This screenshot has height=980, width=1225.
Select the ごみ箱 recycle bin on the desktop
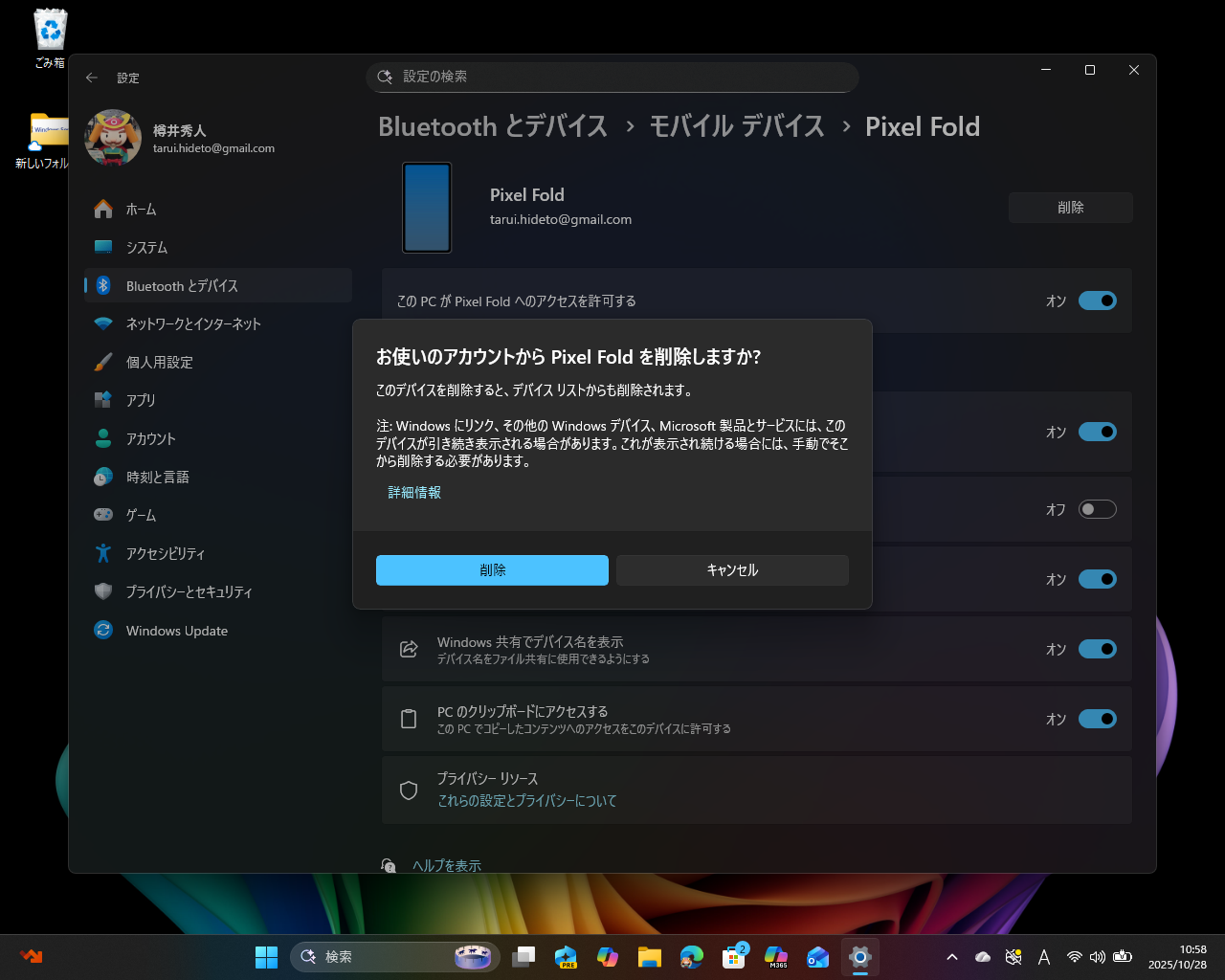[50, 39]
